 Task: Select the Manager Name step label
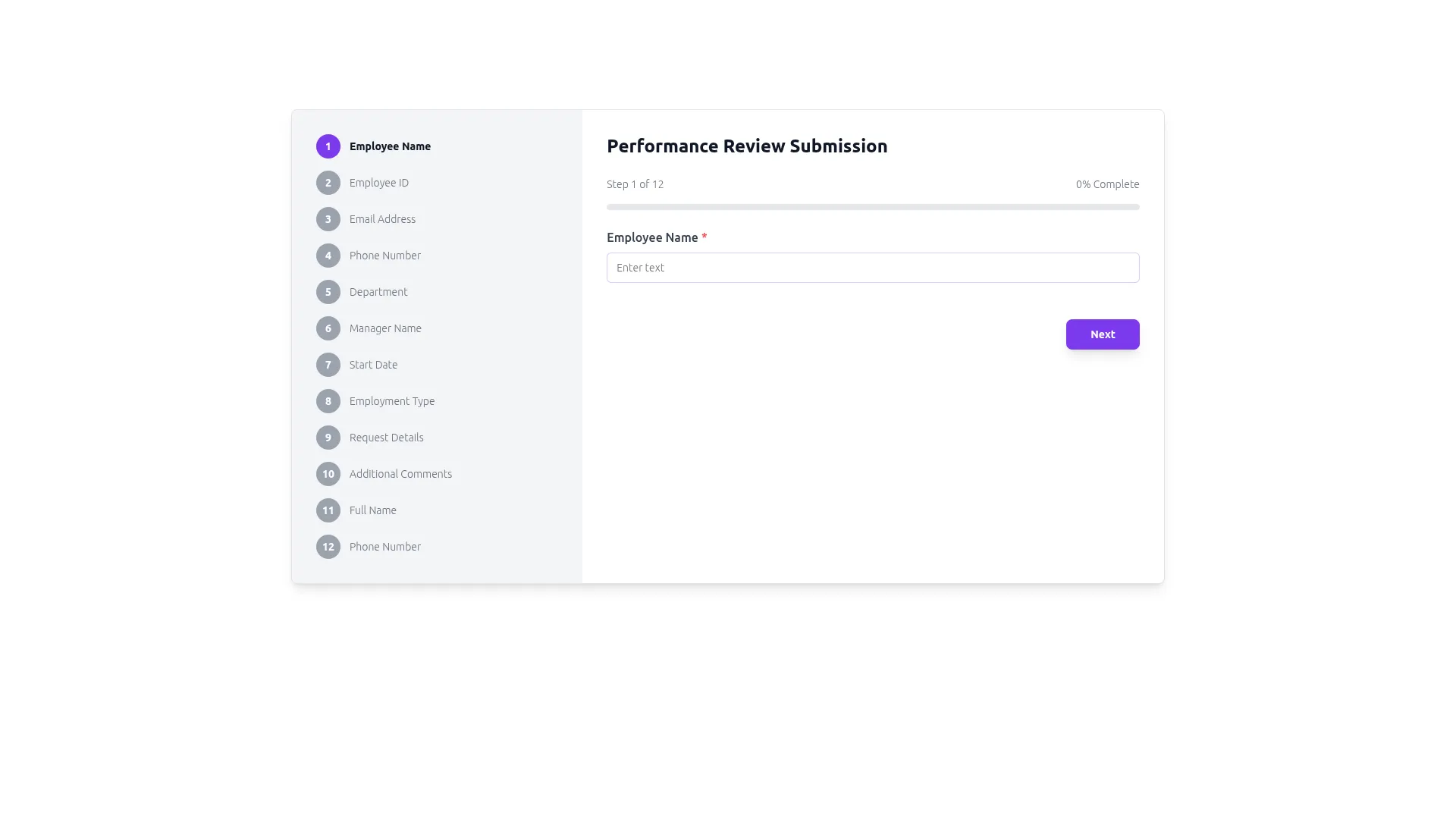(385, 328)
